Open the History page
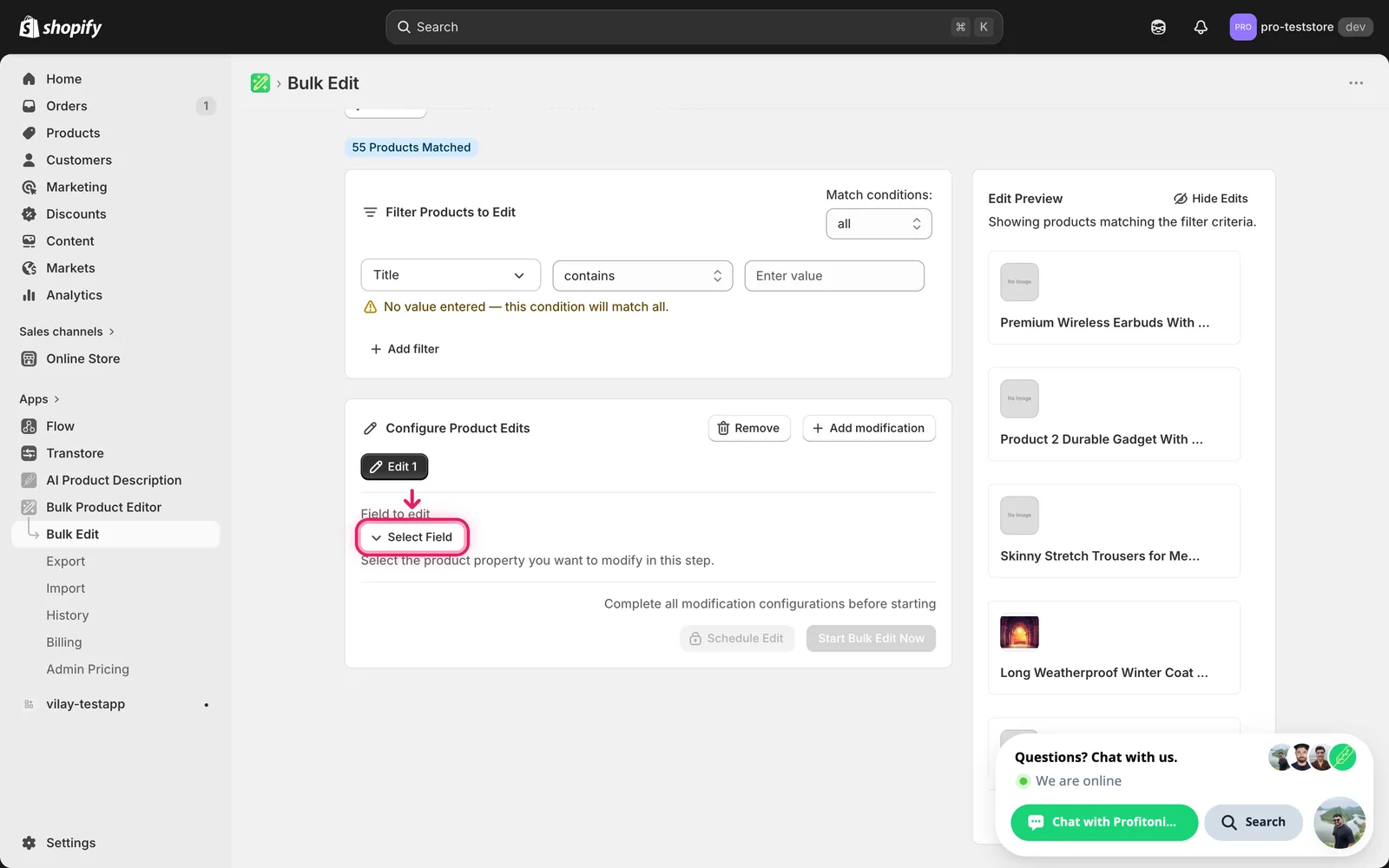This screenshot has height=868, width=1389. [68, 615]
